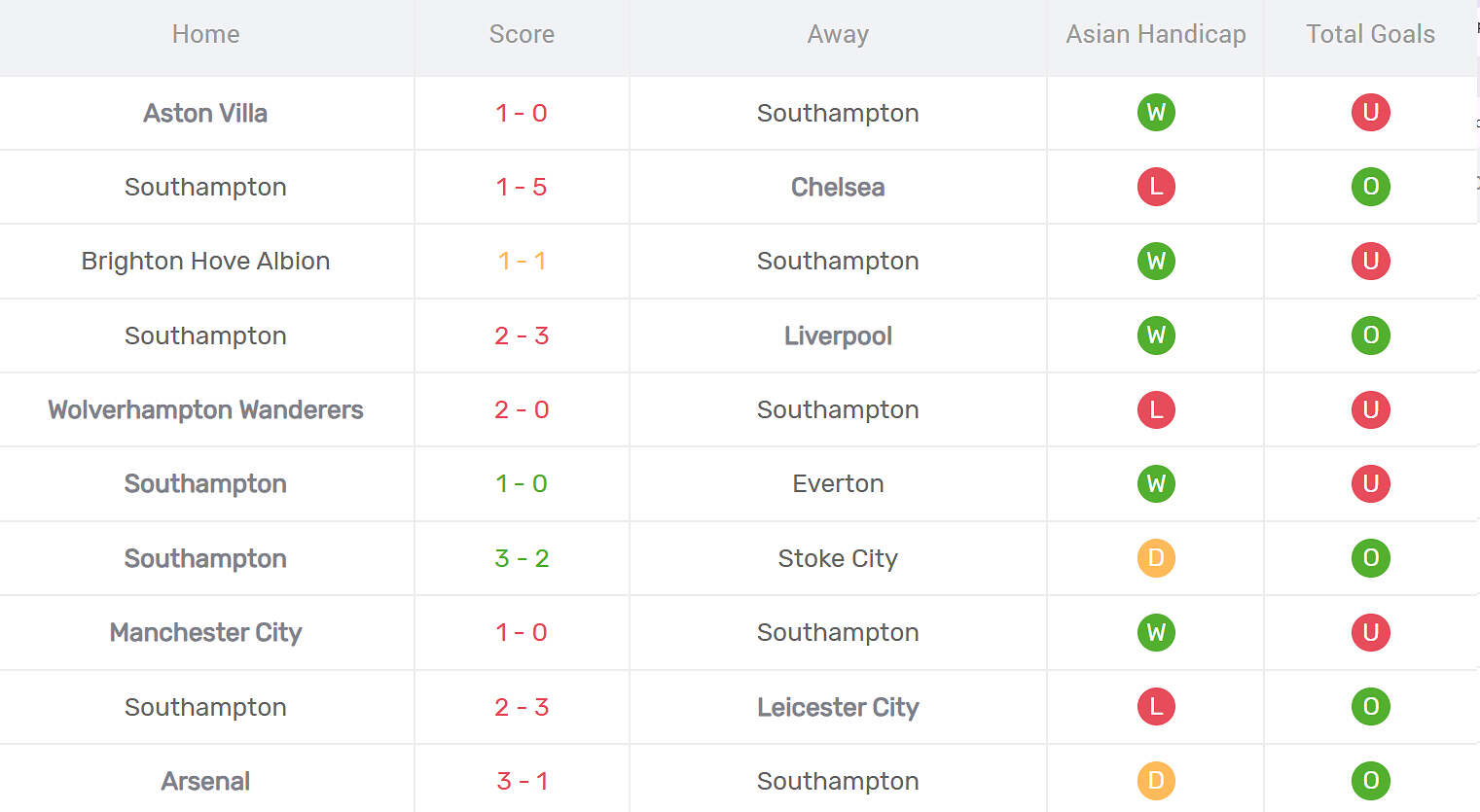The width and height of the screenshot is (1480, 812).
Task: Click the L handicap badge for Leicester City match
Action: pos(1156,707)
